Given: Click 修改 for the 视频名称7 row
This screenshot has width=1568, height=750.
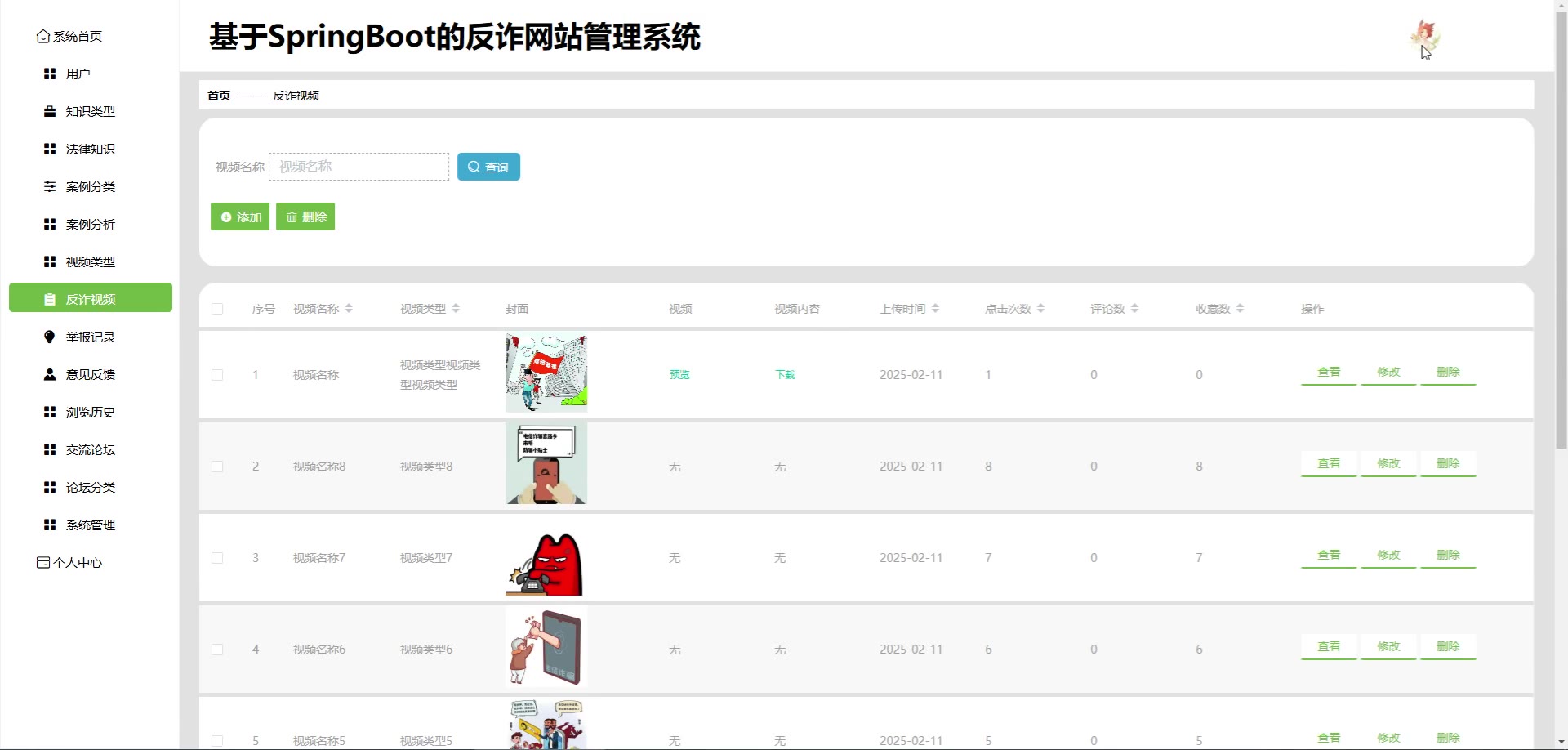Looking at the screenshot, I should [x=1388, y=556].
